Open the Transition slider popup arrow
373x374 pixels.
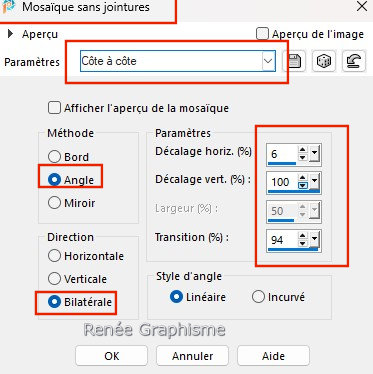315,240
